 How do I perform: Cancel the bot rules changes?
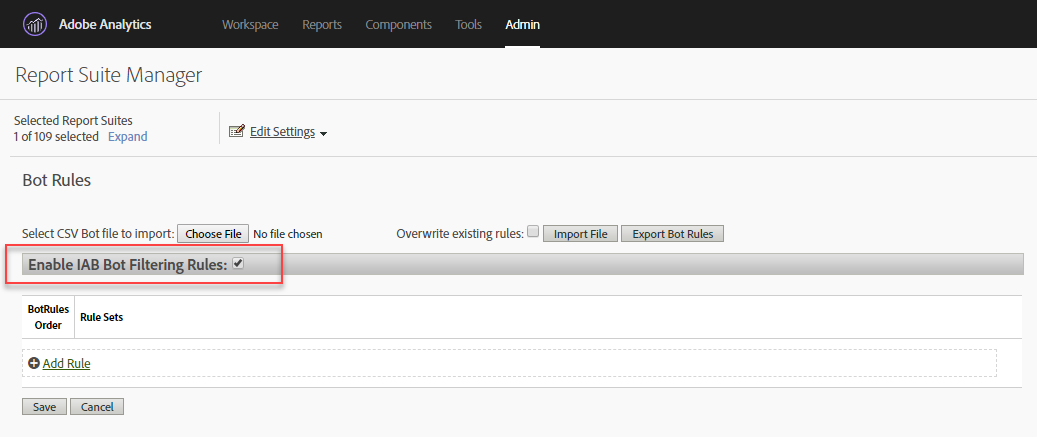pos(97,407)
